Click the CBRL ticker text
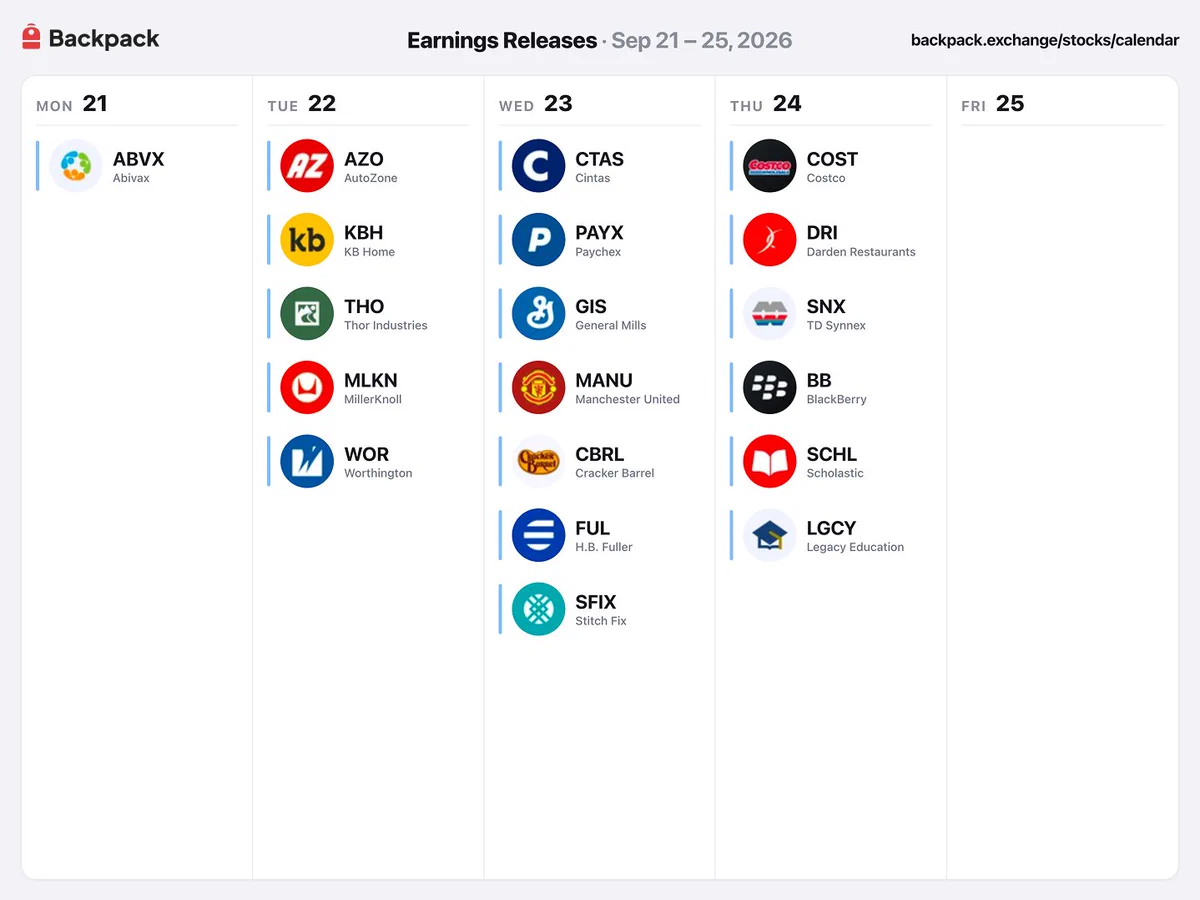 coord(600,455)
